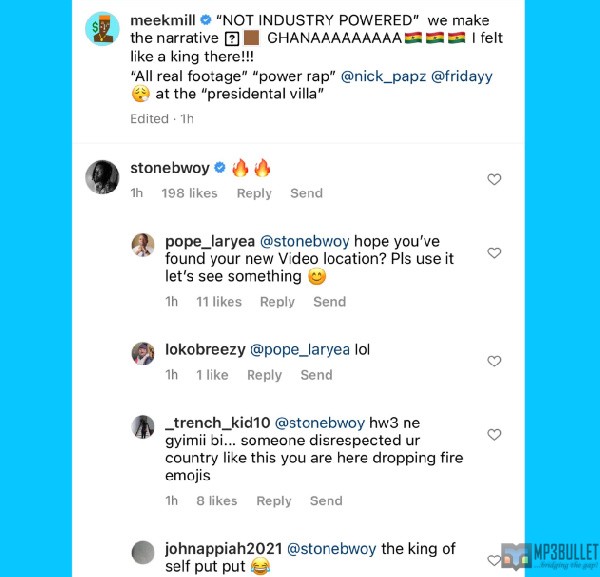This screenshot has width=600, height=577.
Task: Like _trench_kid10's comment
Action: pos(494,434)
